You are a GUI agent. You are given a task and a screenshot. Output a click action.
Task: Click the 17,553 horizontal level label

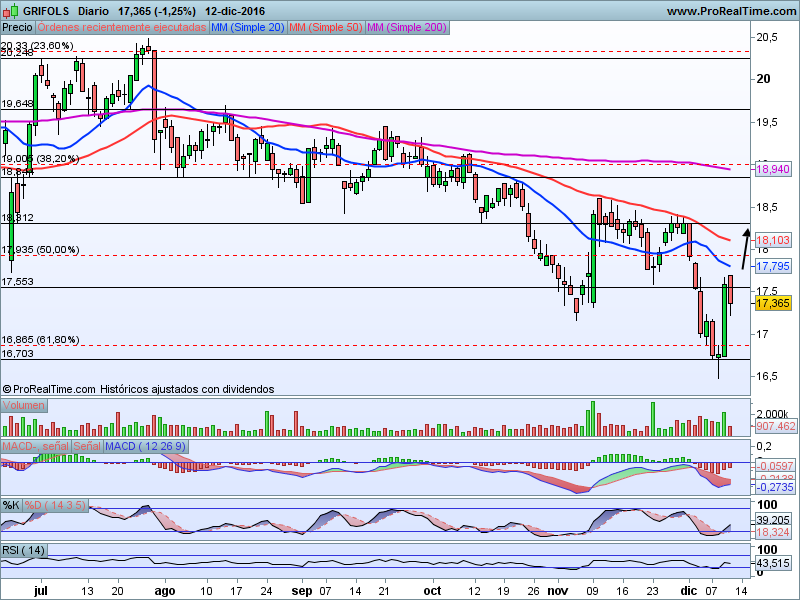pyautogui.click(x=17, y=282)
